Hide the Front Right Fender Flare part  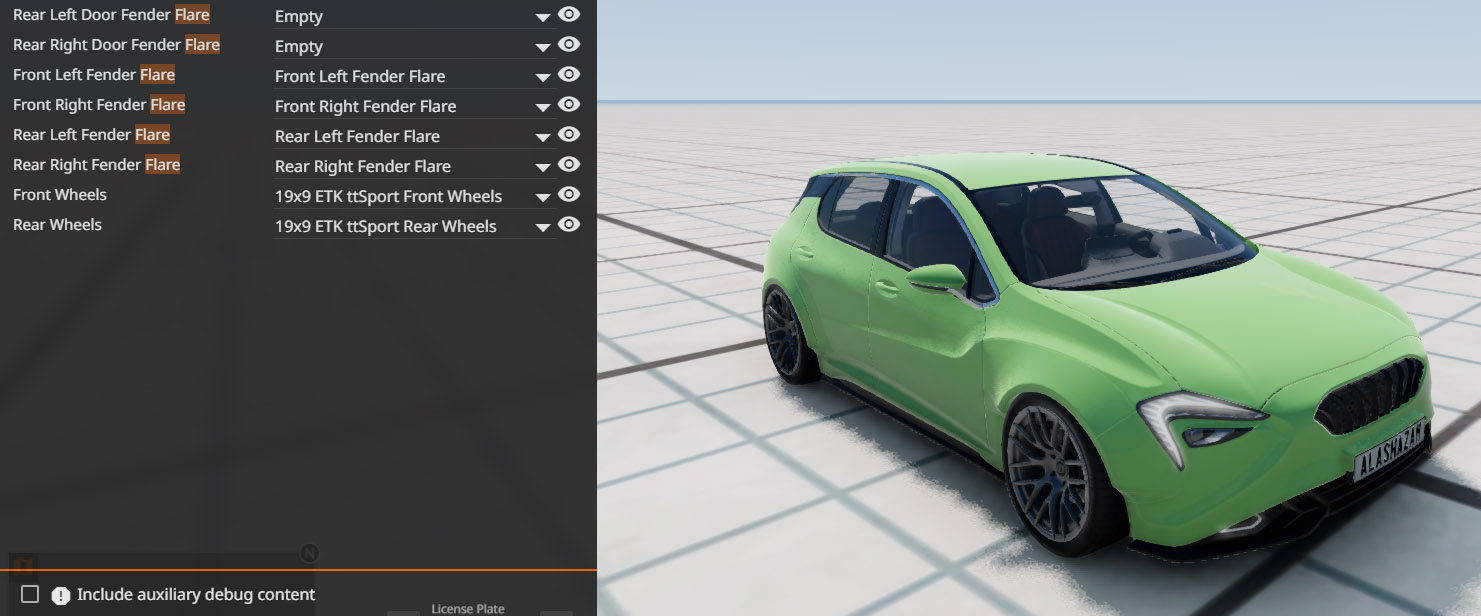pyautogui.click(x=569, y=105)
